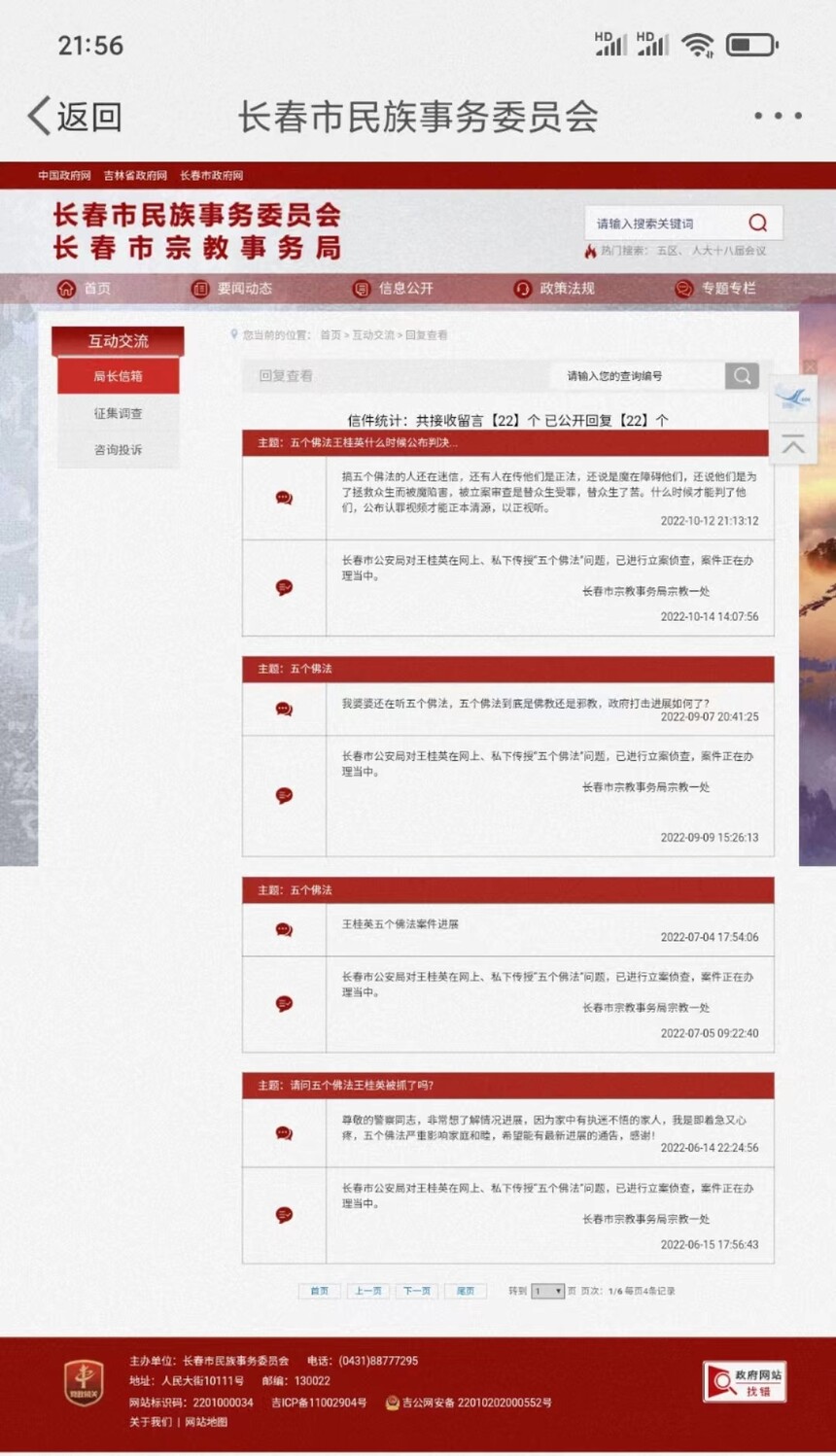Screen dimensions: 836x1456
Task: Open the 长春市政府网 link
Action: point(212,176)
